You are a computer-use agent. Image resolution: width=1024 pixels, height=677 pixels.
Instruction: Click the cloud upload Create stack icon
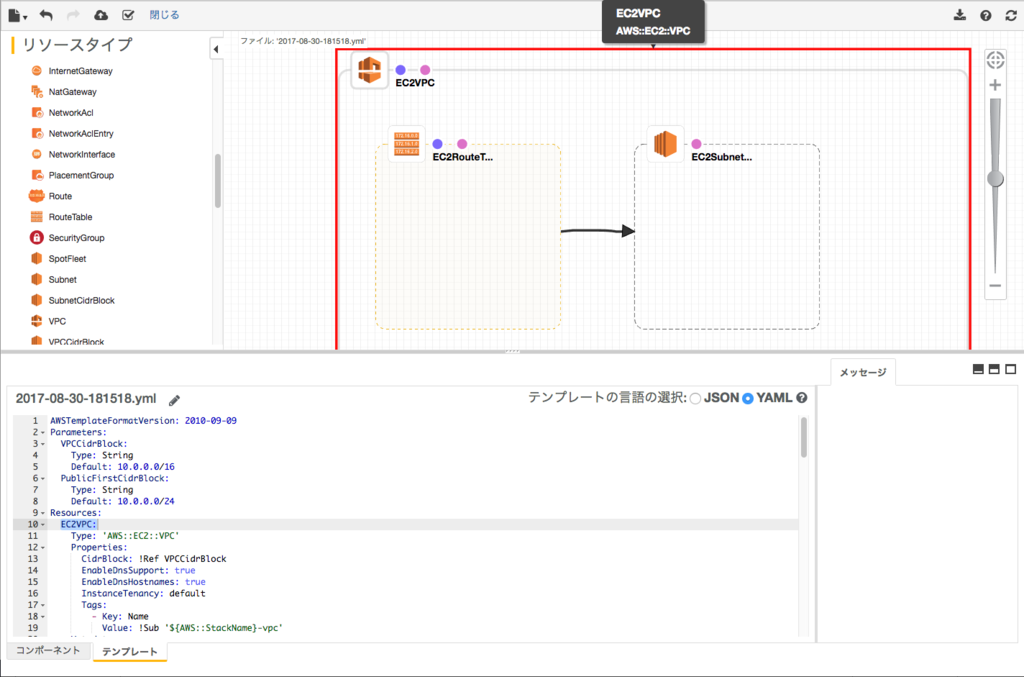click(x=101, y=15)
